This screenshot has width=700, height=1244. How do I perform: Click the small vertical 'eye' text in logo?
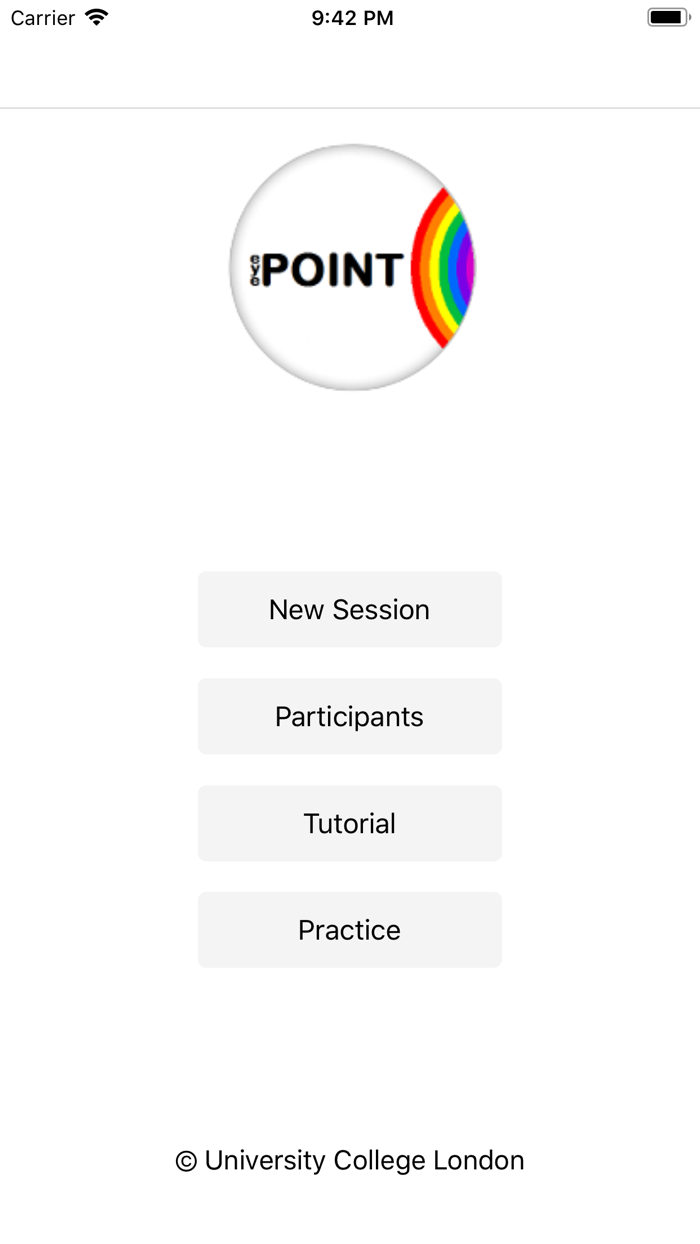[x=254, y=270]
